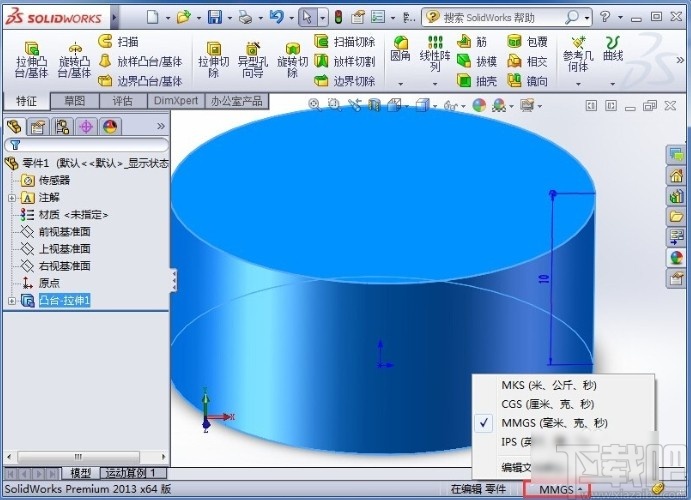Expand more FeatureManager tabs chevron
The height and width of the screenshot is (500, 691).
[161, 126]
